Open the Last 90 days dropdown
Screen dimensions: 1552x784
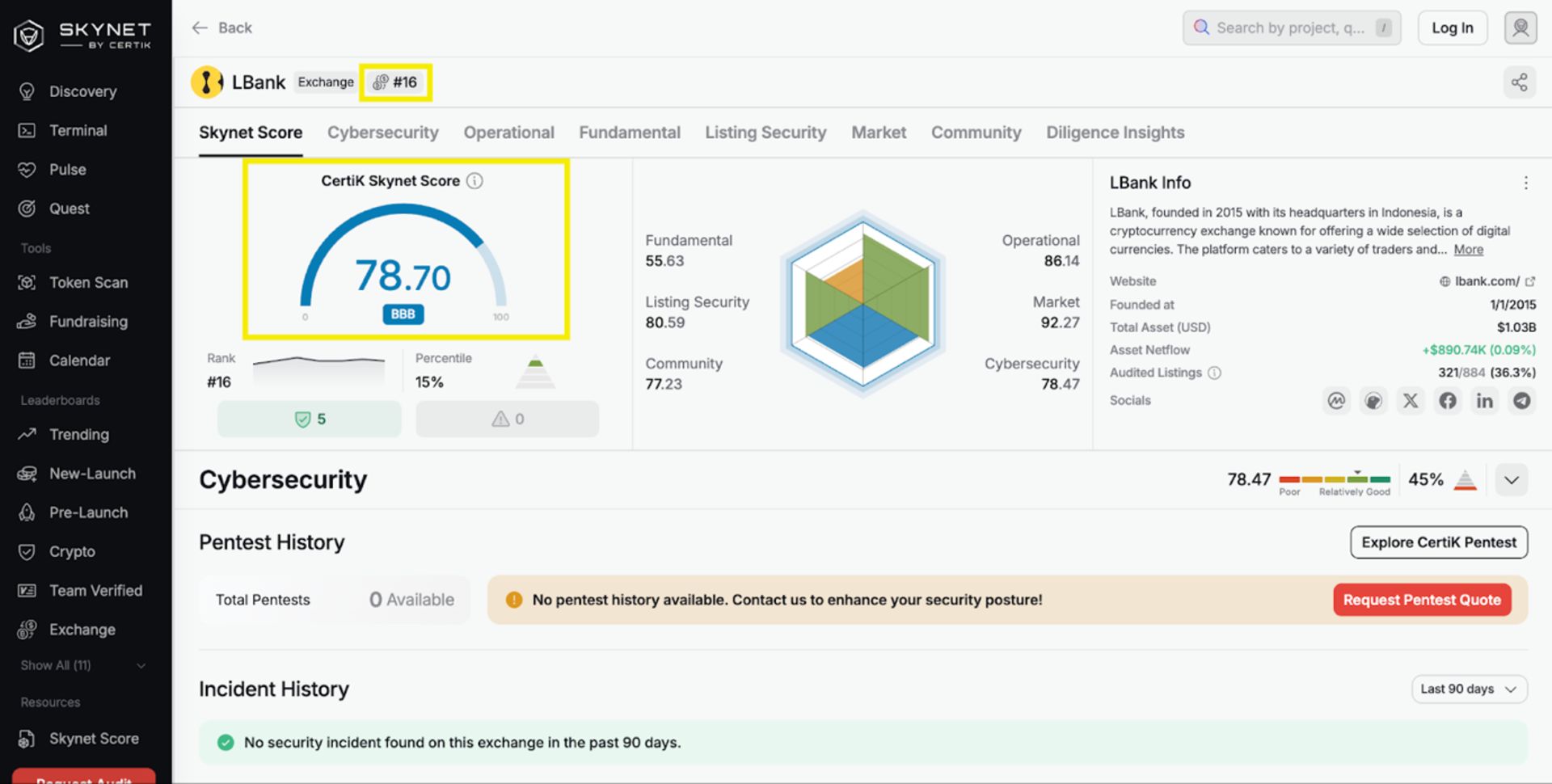(1468, 689)
